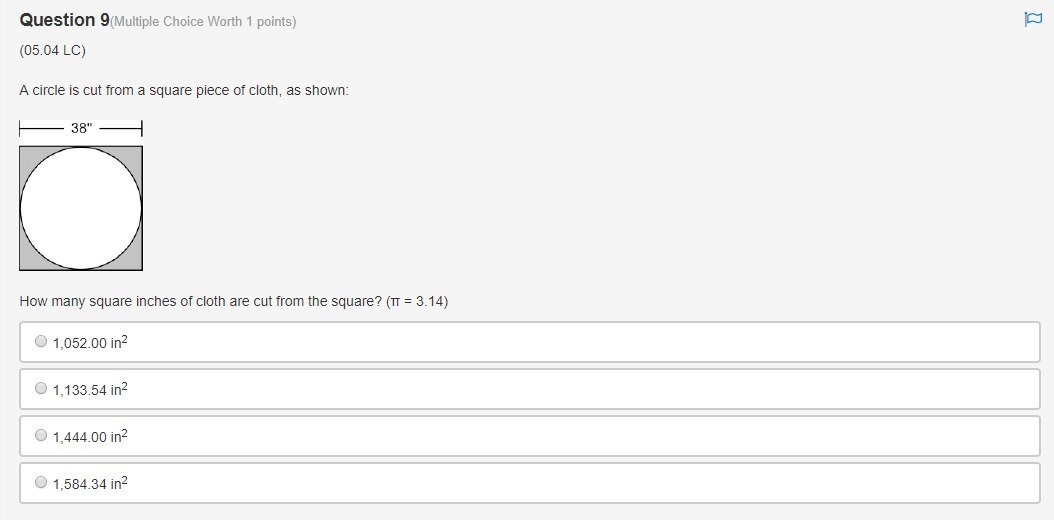
Task: Choose the 1,133.54 in² radio button
Action: point(41,388)
